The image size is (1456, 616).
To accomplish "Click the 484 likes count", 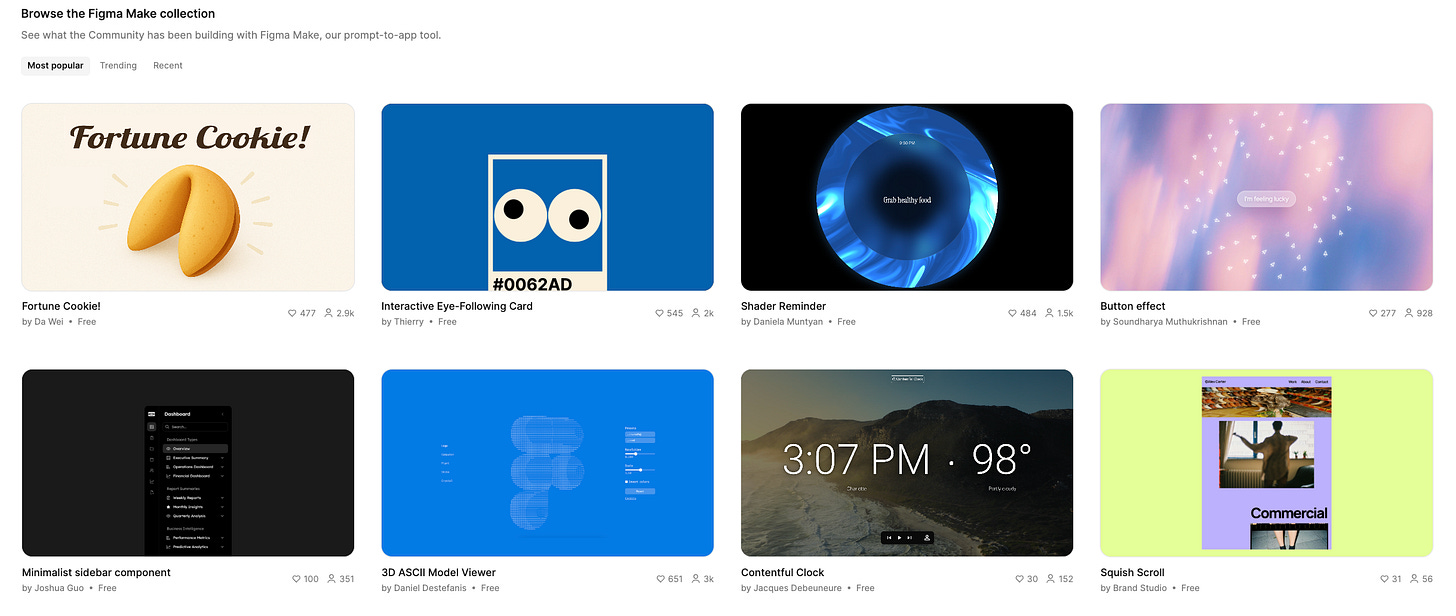I will point(1028,313).
